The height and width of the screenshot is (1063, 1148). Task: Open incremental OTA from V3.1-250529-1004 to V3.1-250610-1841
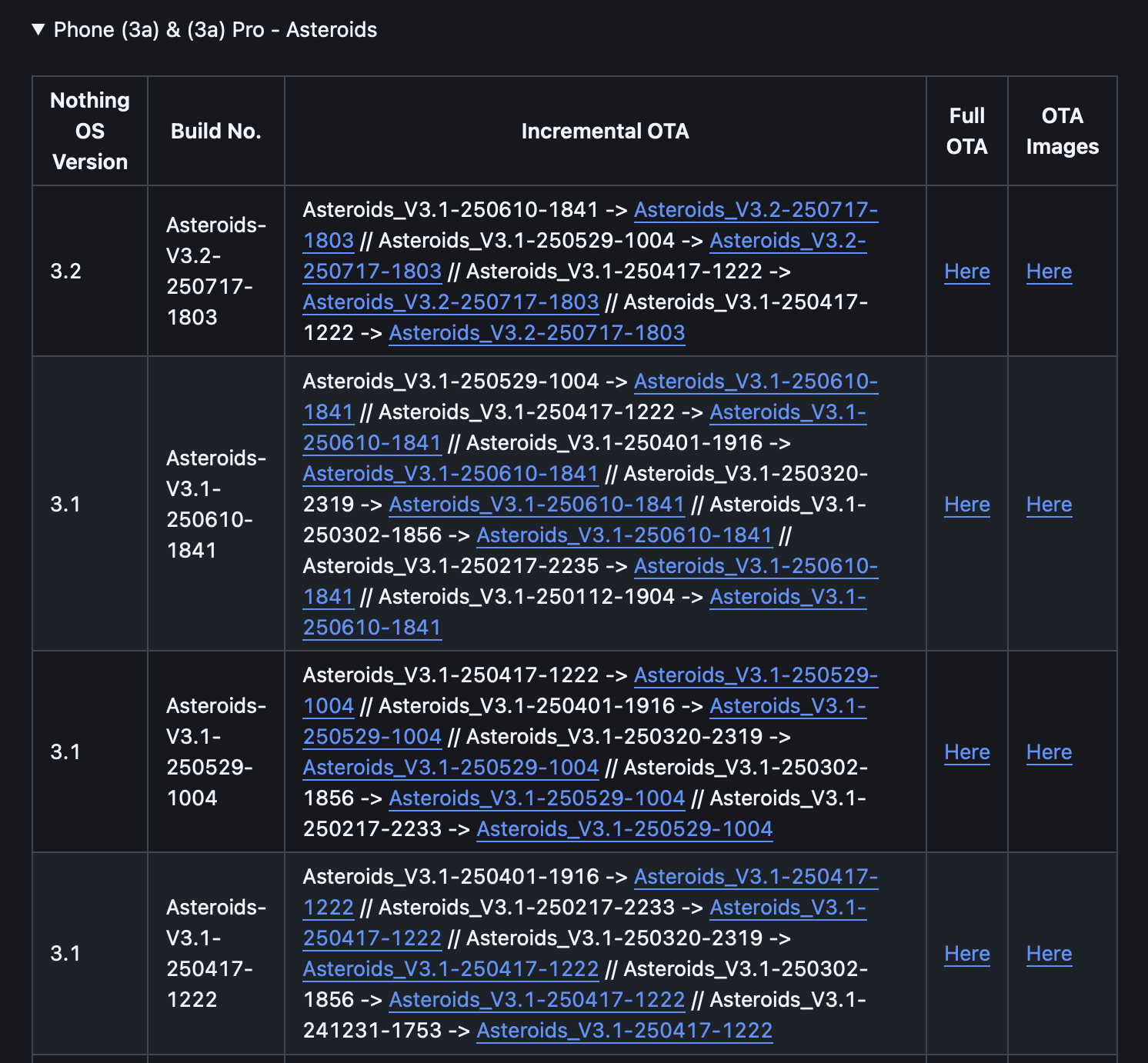[755, 382]
